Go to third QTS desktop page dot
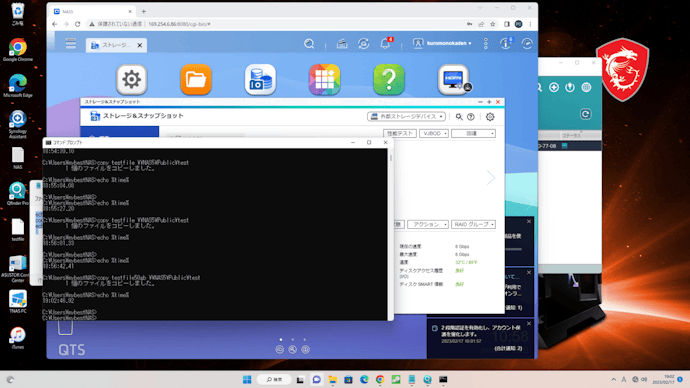Viewport: 690px width, 388px height. tap(304, 339)
